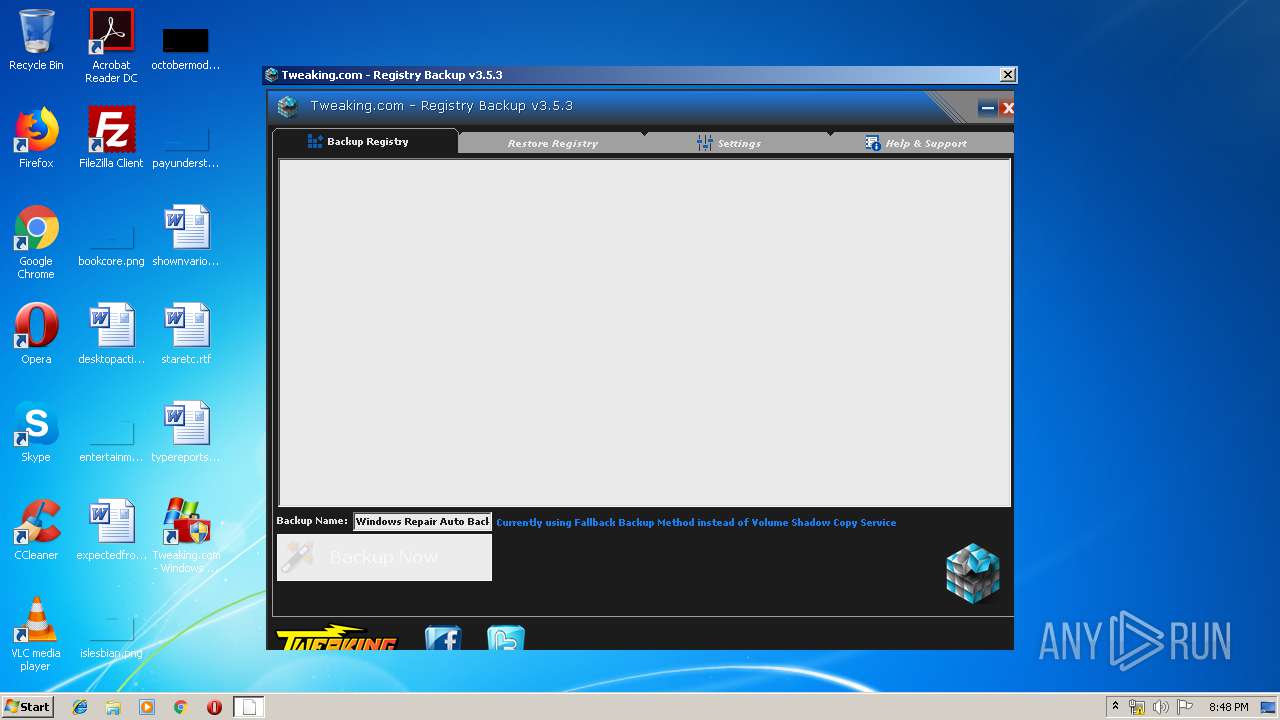The image size is (1280, 720).
Task: Select the typereports document icon
Action: click(x=186, y=432)
